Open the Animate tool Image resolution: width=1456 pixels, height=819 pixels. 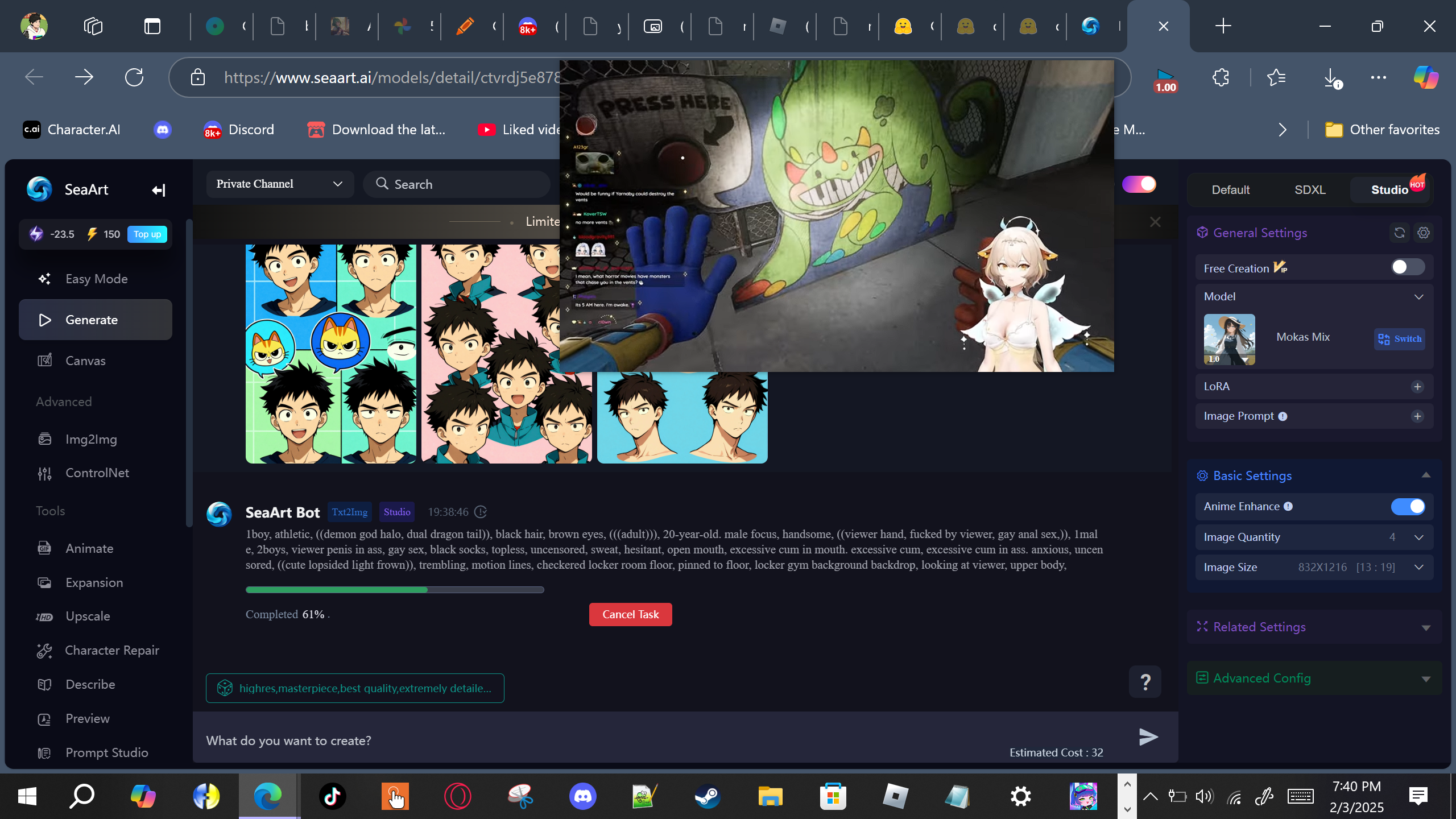click(x=96, y=548)
